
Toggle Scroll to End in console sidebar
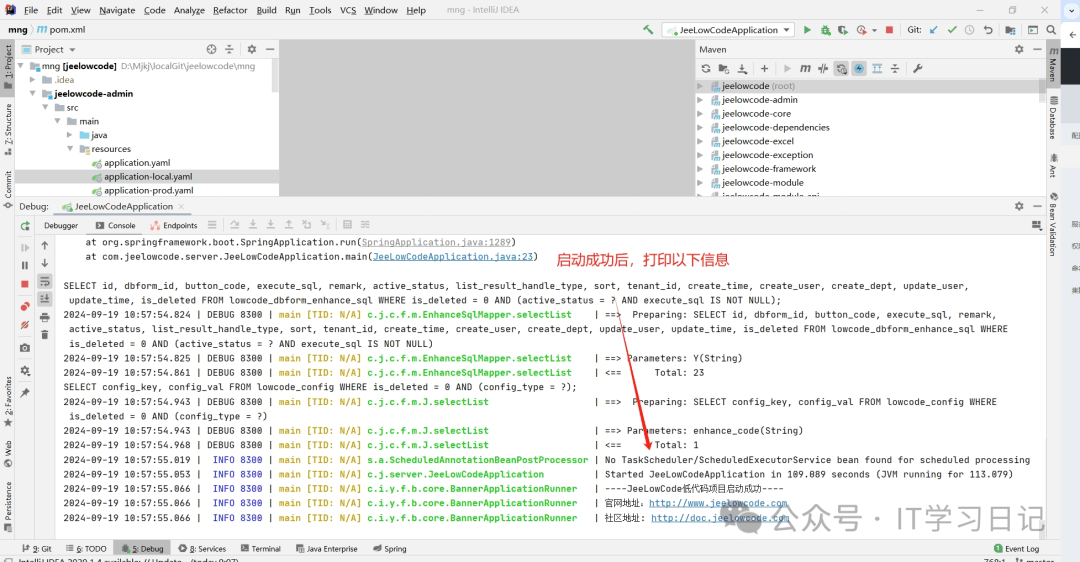coord(45,299)
